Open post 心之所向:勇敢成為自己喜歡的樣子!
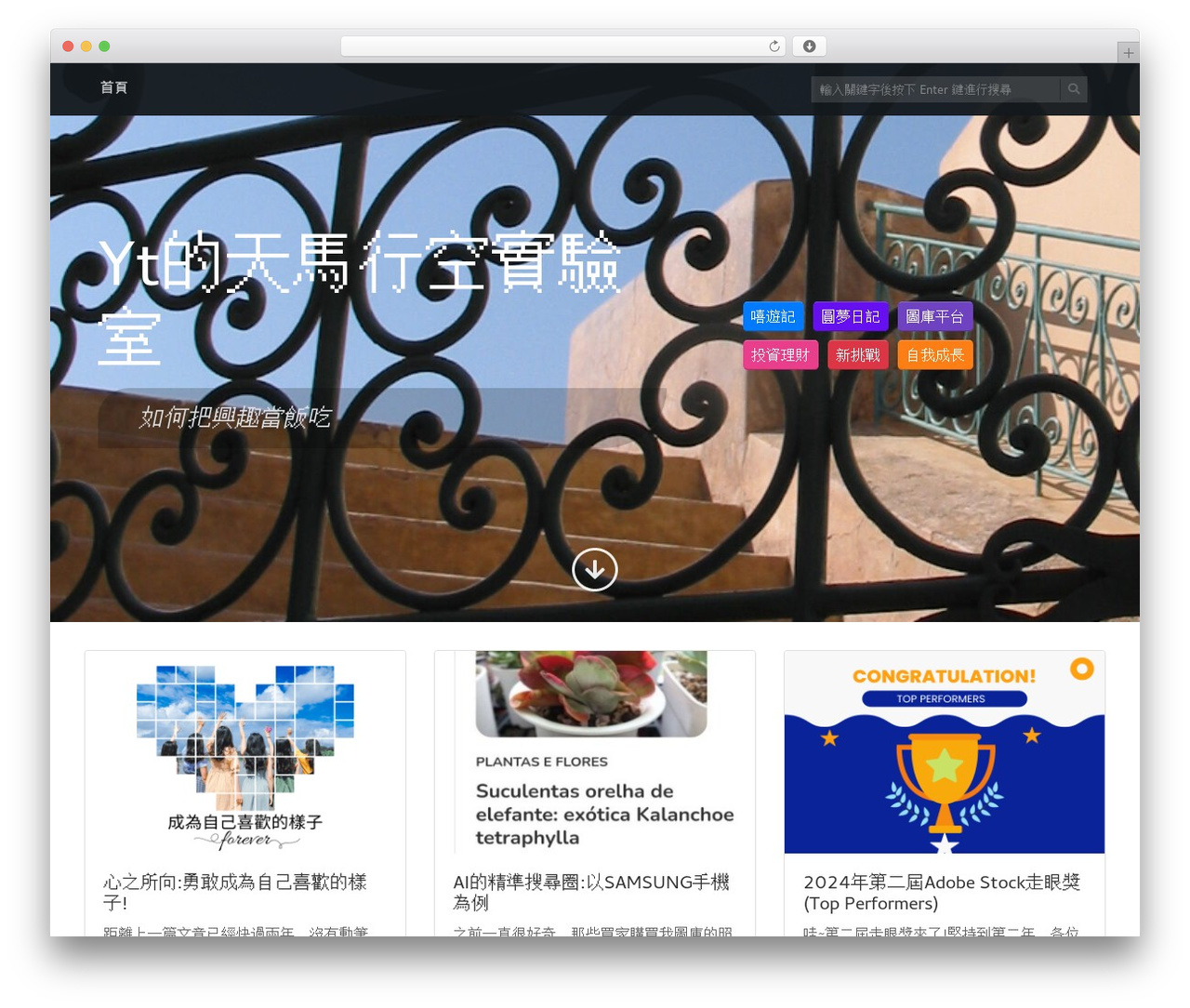Image resolution: width=1190 pixels, height=1008 pixels. pyautogui.click(x=235, y=892)
